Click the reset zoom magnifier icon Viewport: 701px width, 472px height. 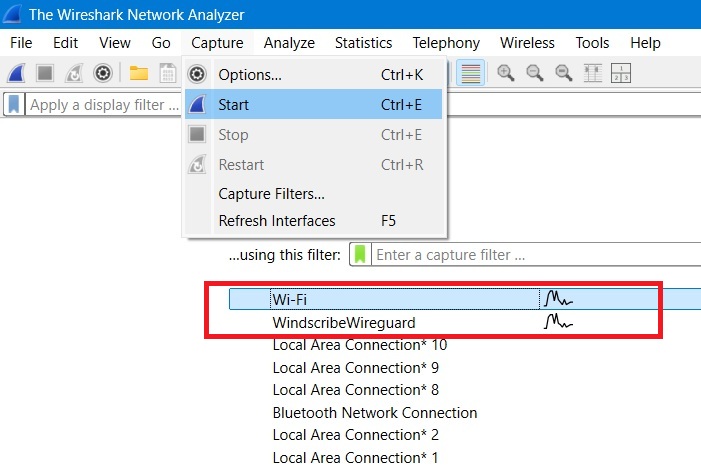pyautogui.click(x=563, y=73)
